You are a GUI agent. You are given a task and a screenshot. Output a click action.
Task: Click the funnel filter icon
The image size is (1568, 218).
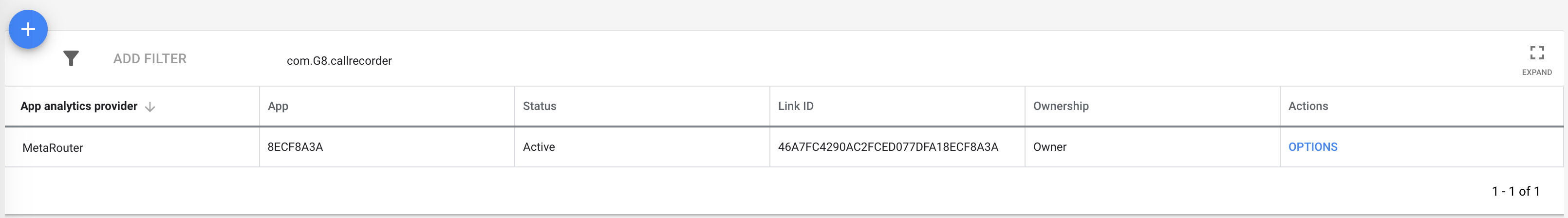tap(71, 58)
